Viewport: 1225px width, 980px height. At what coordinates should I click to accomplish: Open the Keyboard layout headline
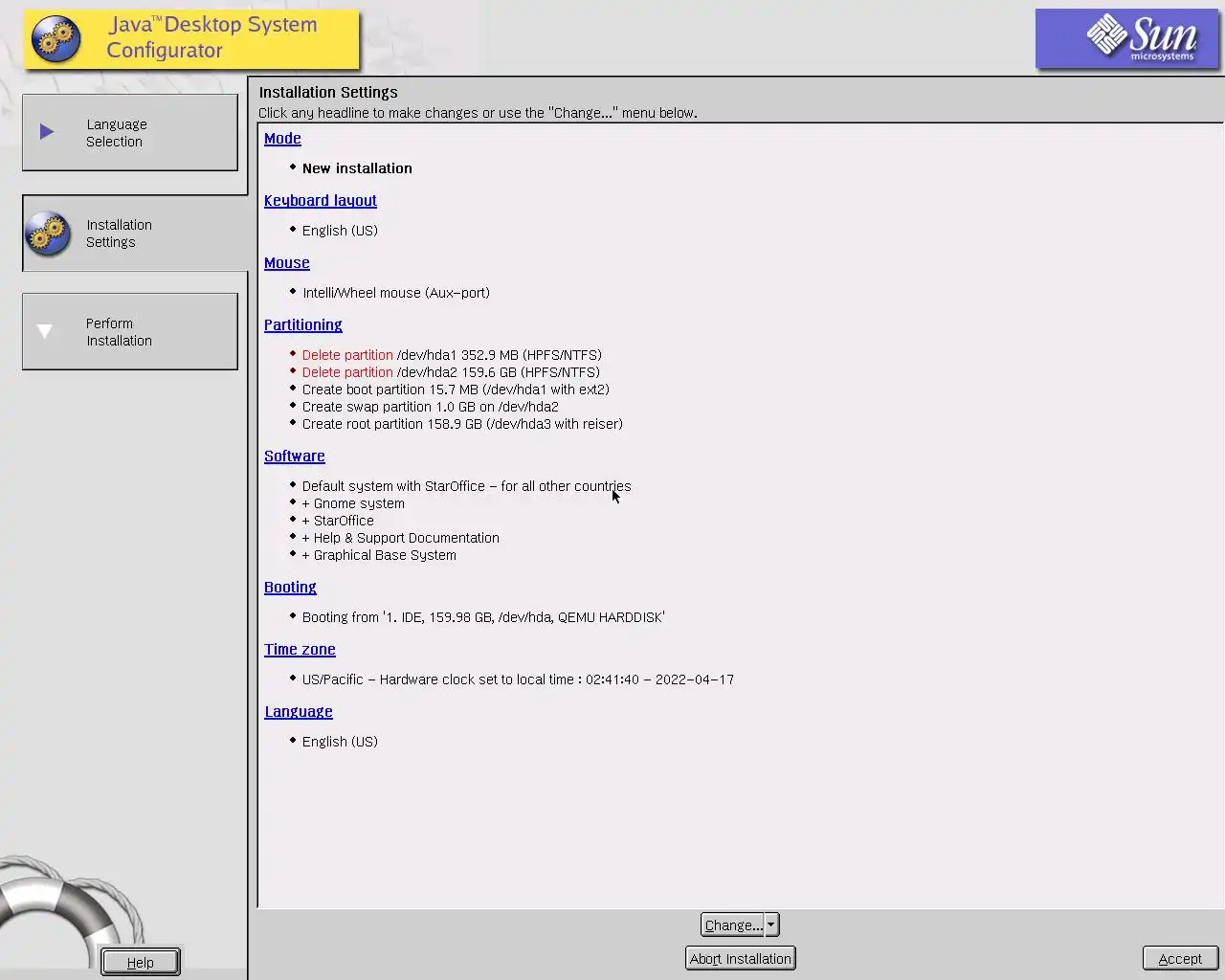click(321, 201)
